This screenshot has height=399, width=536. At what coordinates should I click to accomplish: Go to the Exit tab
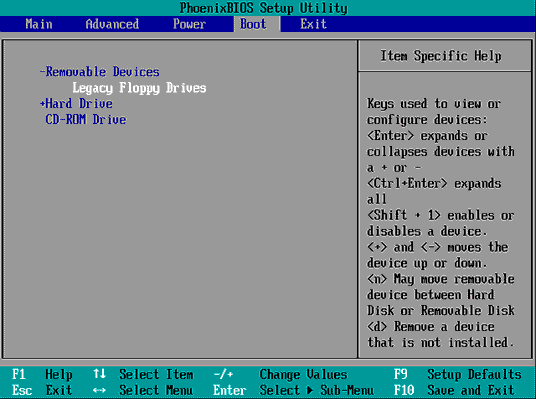(x=313, y=24)
